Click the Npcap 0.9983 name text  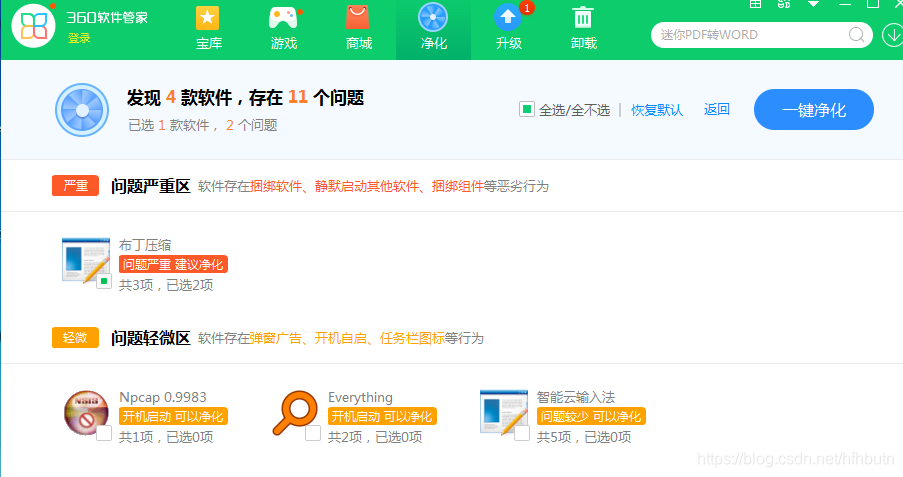[163, 397]
